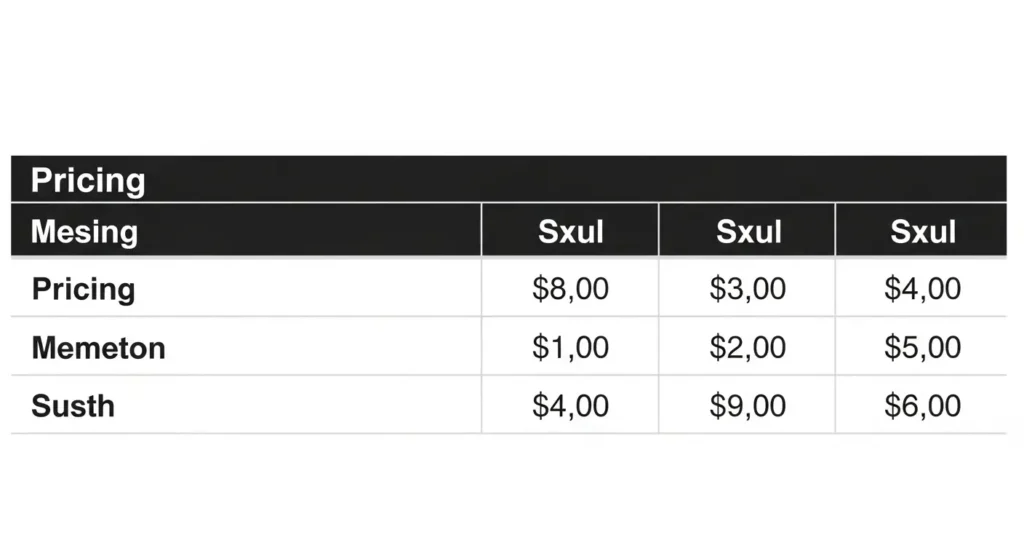Click the $8,00 price cell

pos(571,289)
